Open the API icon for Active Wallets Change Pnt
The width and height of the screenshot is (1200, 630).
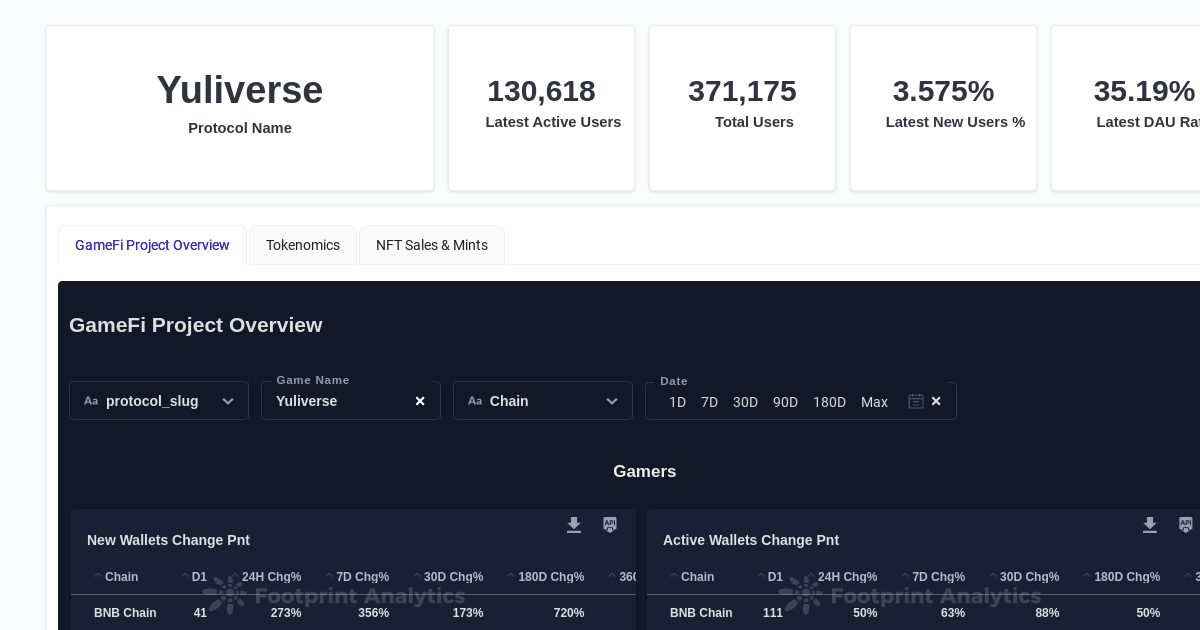click(x=1186, y=525)
